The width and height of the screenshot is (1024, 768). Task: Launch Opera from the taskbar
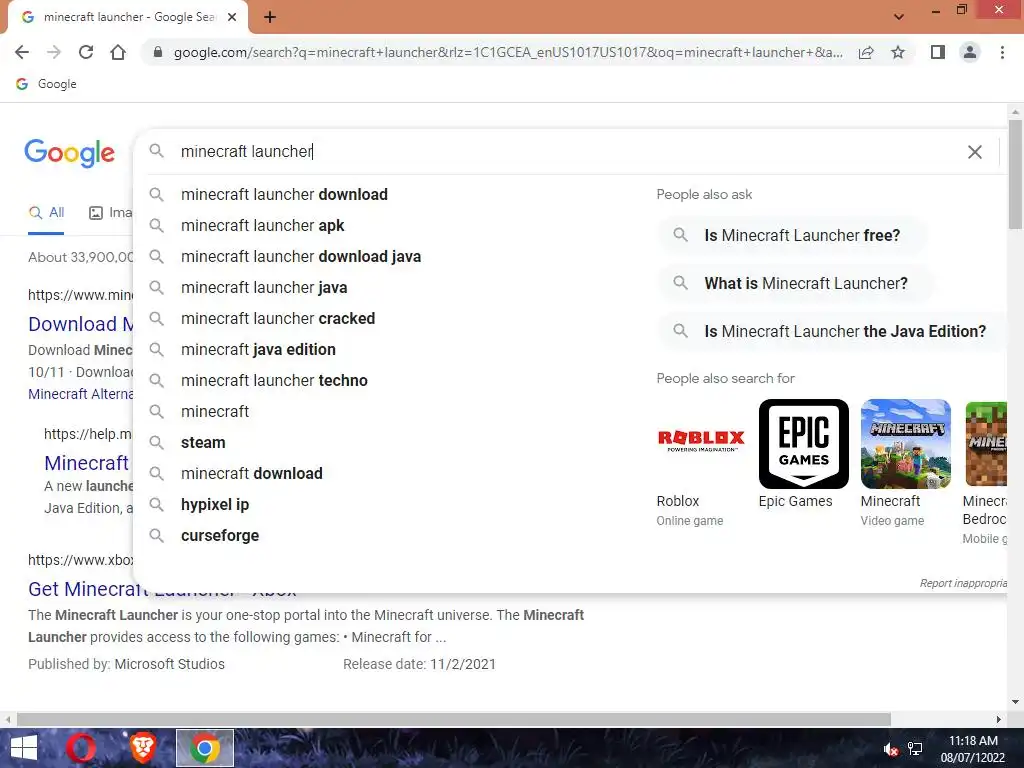tap(81, 748)
